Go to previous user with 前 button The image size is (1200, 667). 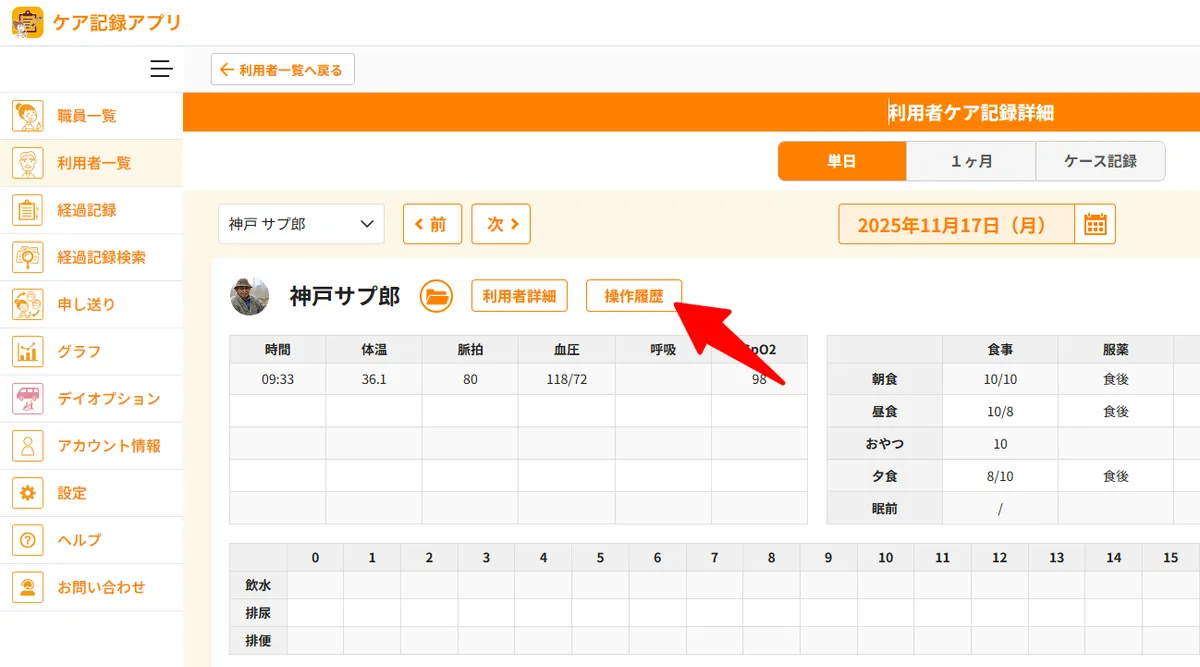(x=432, y=224)
